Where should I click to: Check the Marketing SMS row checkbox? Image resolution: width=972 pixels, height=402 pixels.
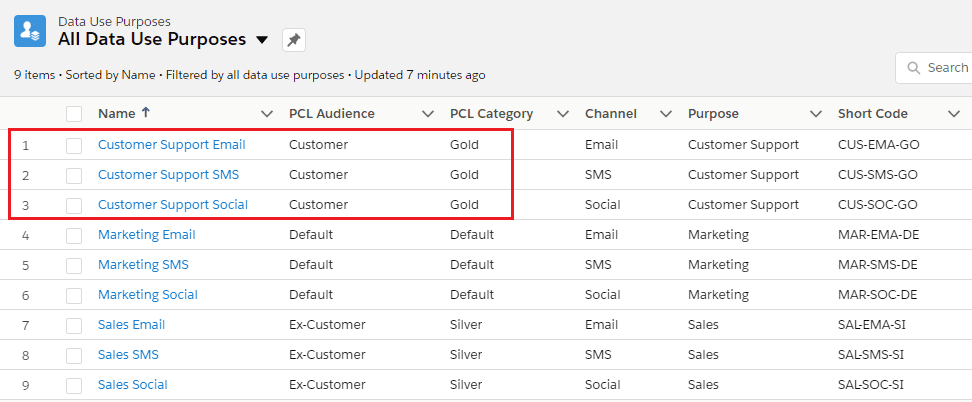[x=74, y=265]
